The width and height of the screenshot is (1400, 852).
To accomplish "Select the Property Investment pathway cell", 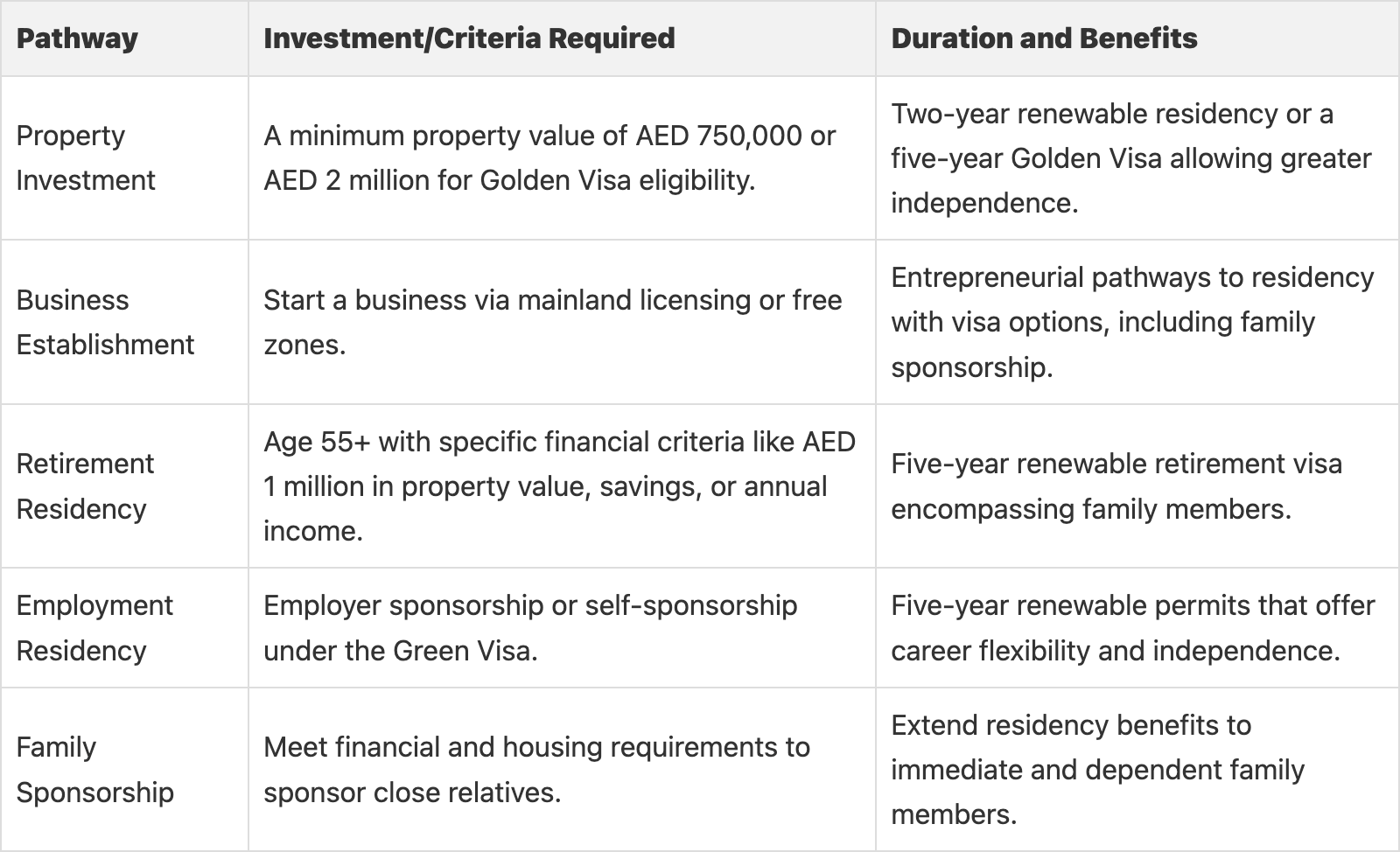I will pyautogui.click(x=86, y=157).
